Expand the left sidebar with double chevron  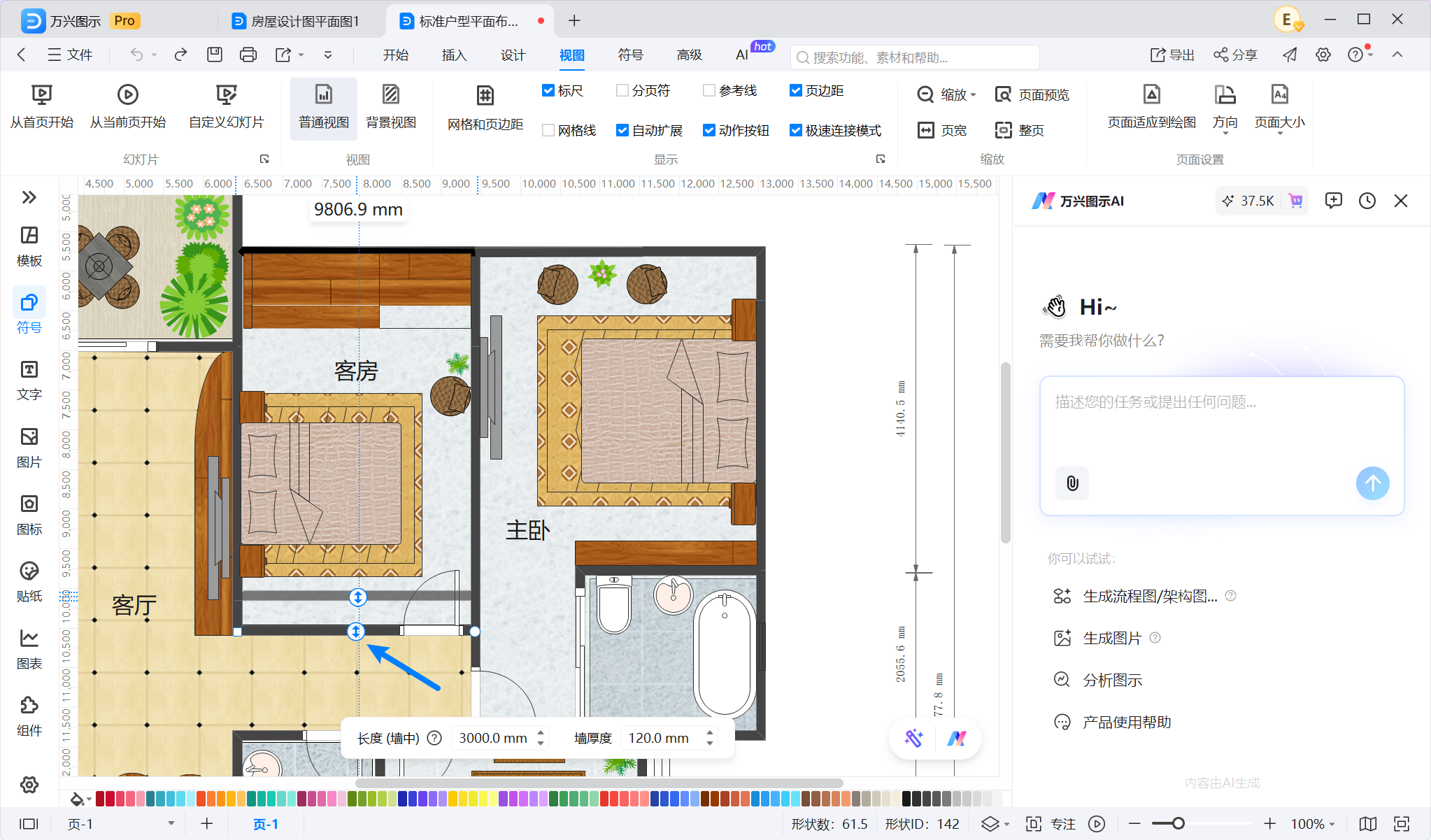pyautogui.click(x=29, y=197)
